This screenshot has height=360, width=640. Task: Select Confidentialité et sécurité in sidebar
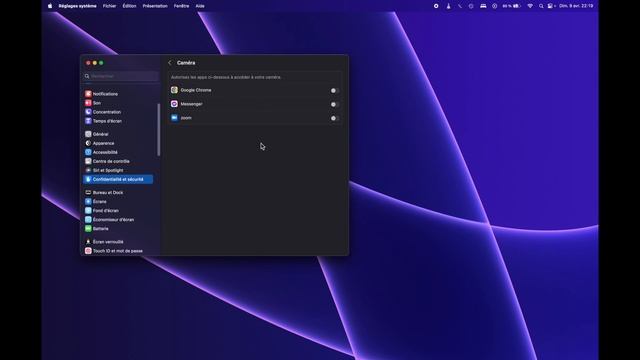pyautogui.click(x=118, y=179)
